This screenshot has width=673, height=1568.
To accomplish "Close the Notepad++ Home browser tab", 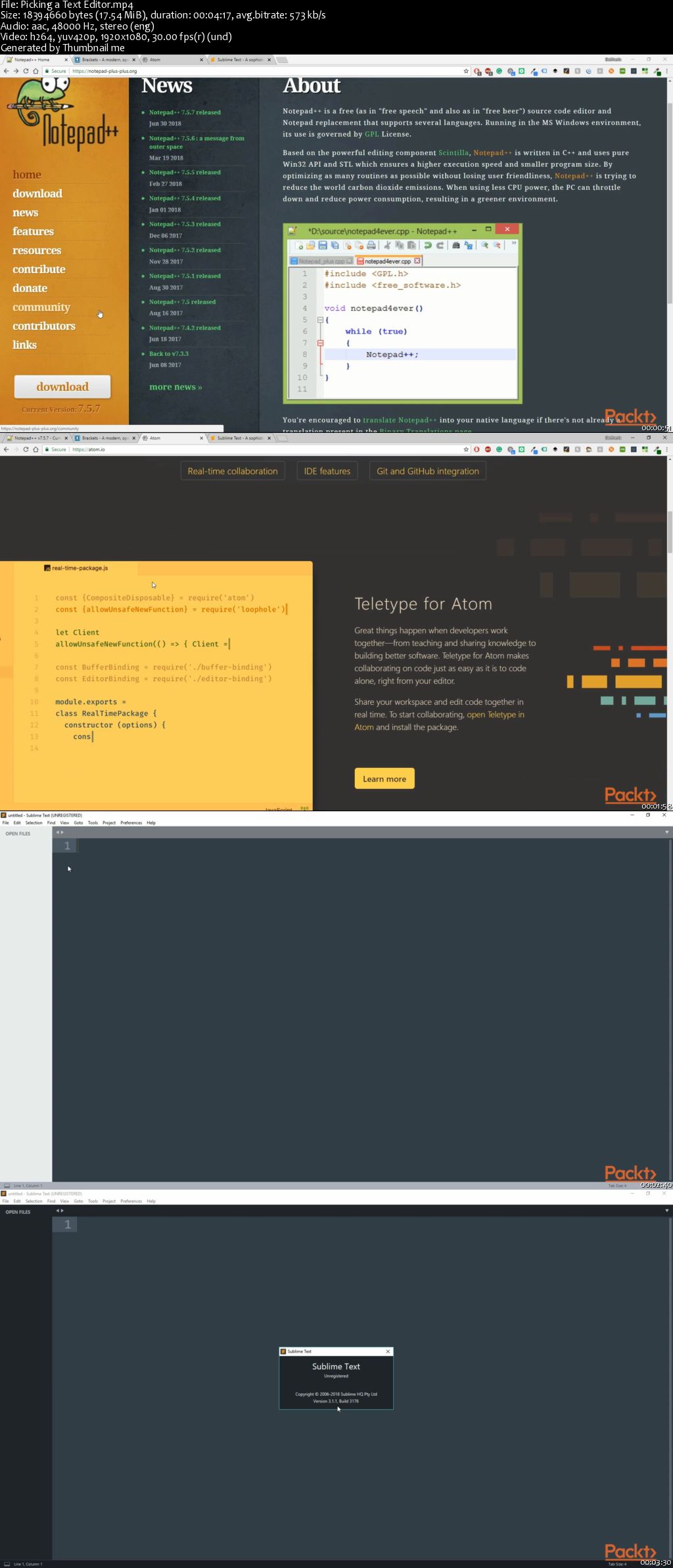I will pyautogui.click(x=66, y=60).
